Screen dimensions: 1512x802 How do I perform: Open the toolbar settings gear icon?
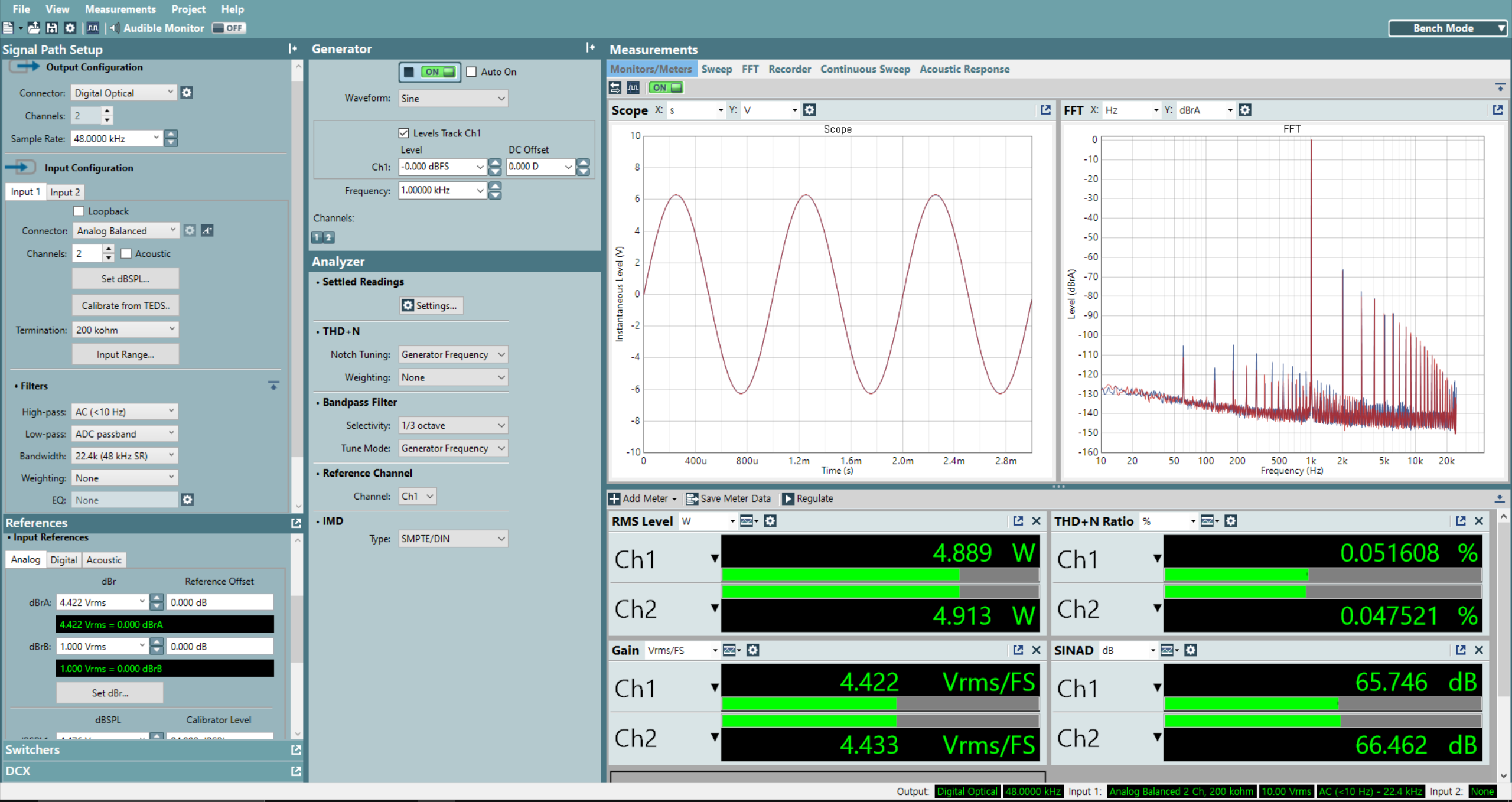(70, 28)
